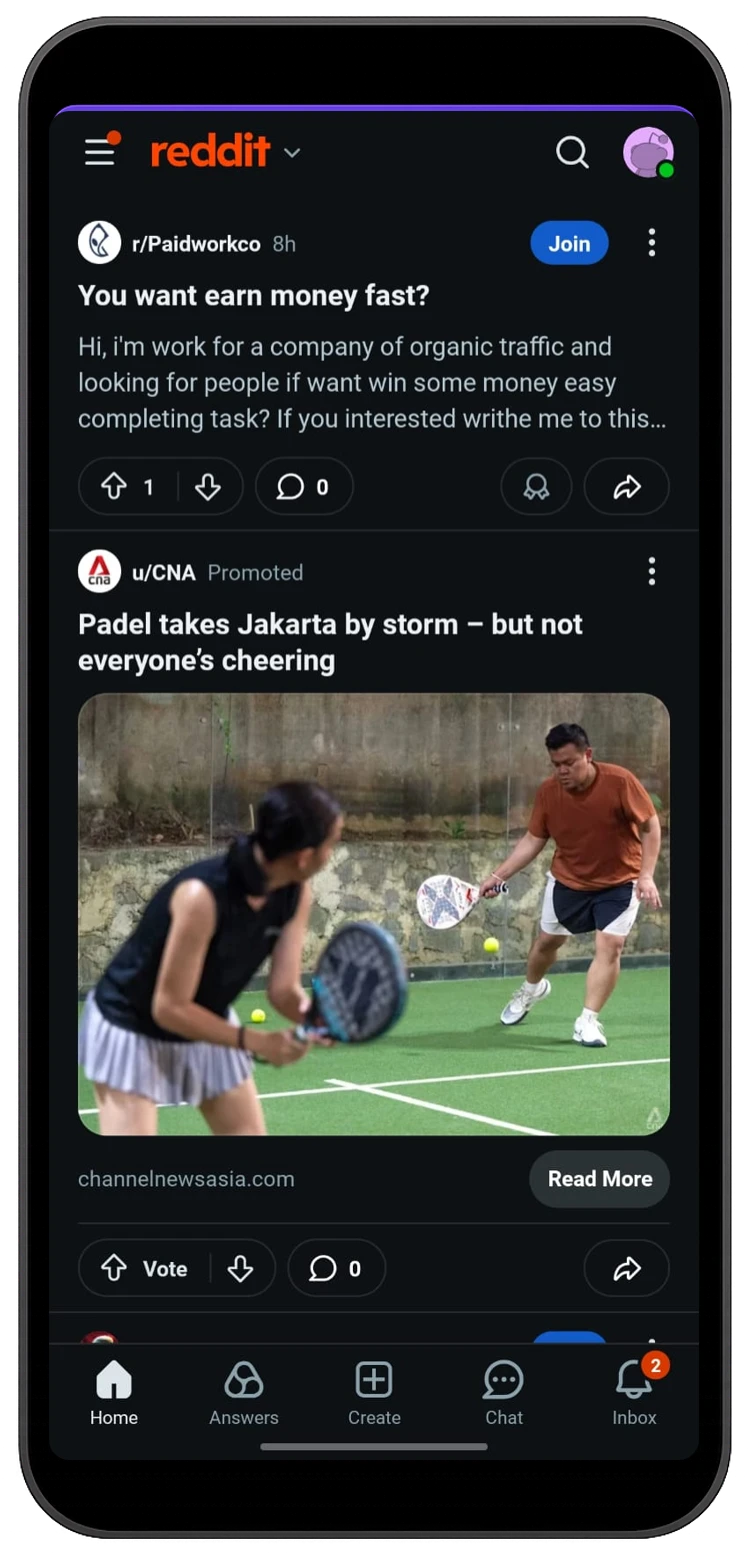Image resolution: width=748 pixels, height=1554 pixels.
Task: Expand the reddit feed dropdown chevron
Action: 292,153
